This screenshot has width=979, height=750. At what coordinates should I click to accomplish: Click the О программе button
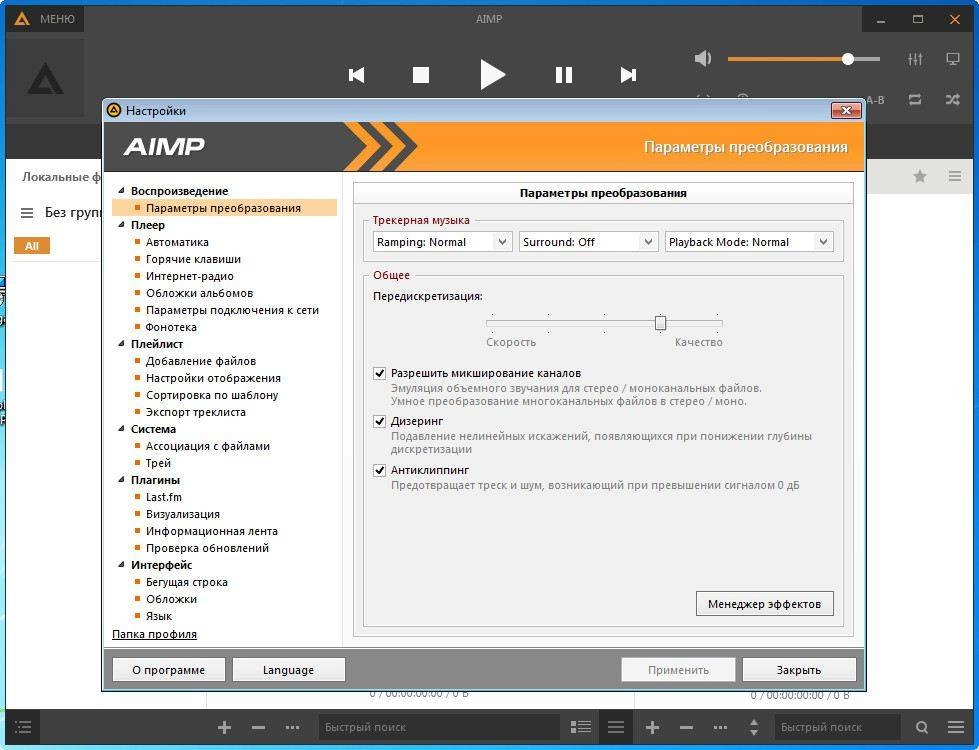point(169,670)
